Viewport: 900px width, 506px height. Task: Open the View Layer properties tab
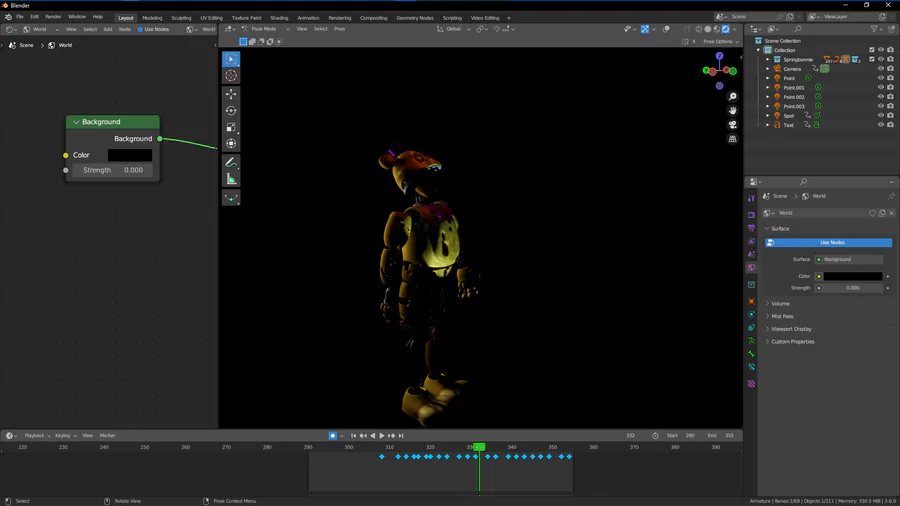[x=751, y=241]
